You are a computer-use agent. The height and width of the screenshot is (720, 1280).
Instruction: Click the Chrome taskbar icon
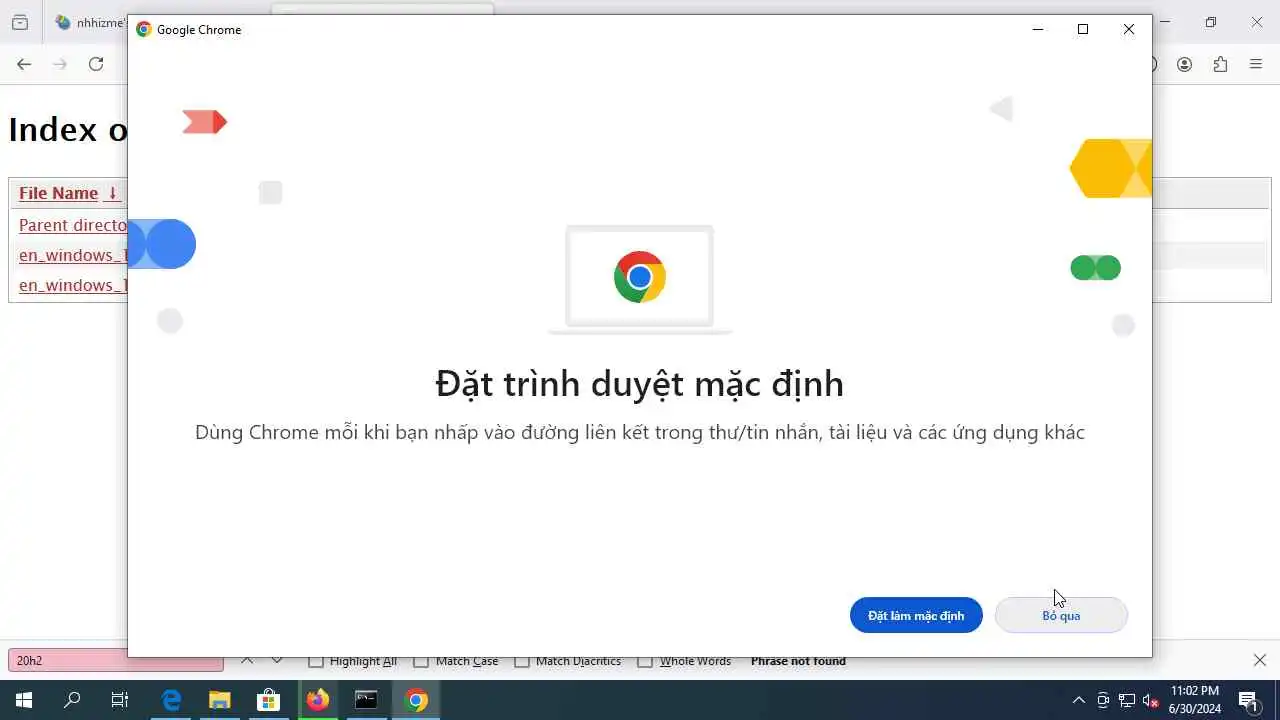[x=416, y=700]
